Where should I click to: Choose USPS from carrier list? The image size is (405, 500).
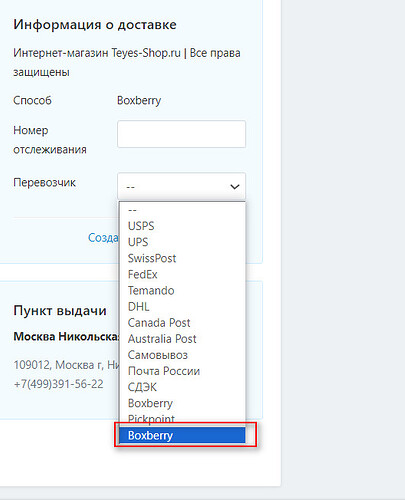(x=182, y=226)
